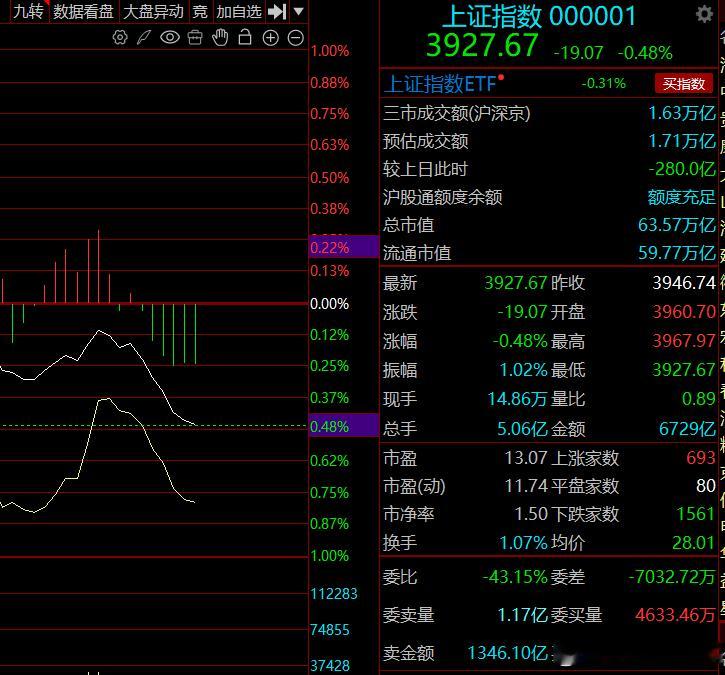
Task: Toggle the chart lock icon
Action: point(245,37)
